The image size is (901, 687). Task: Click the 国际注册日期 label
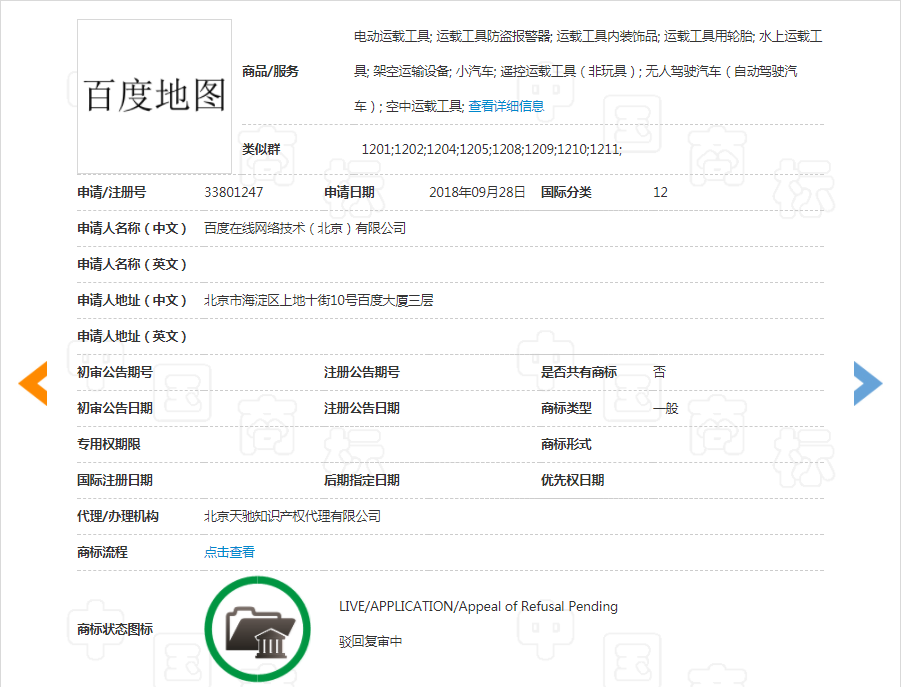115,480
